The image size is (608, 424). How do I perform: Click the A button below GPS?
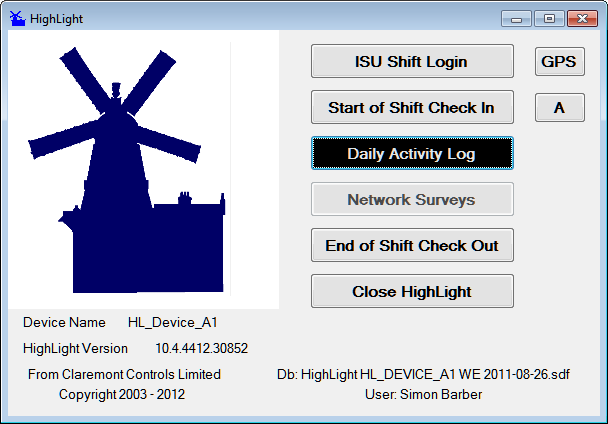[x=559, y=107]
